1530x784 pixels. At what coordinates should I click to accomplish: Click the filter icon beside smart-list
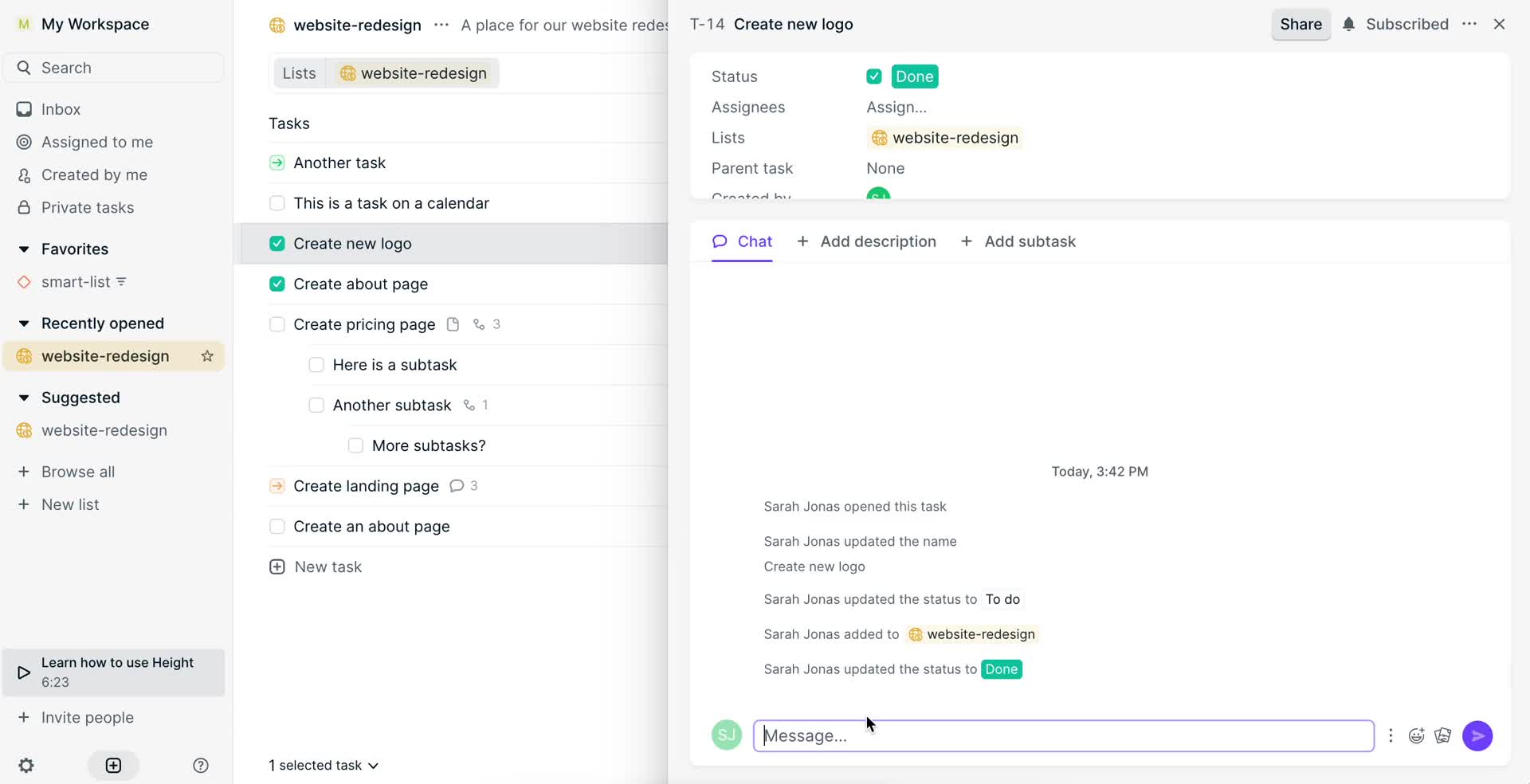pyautogui.click(x=121, y=282)
